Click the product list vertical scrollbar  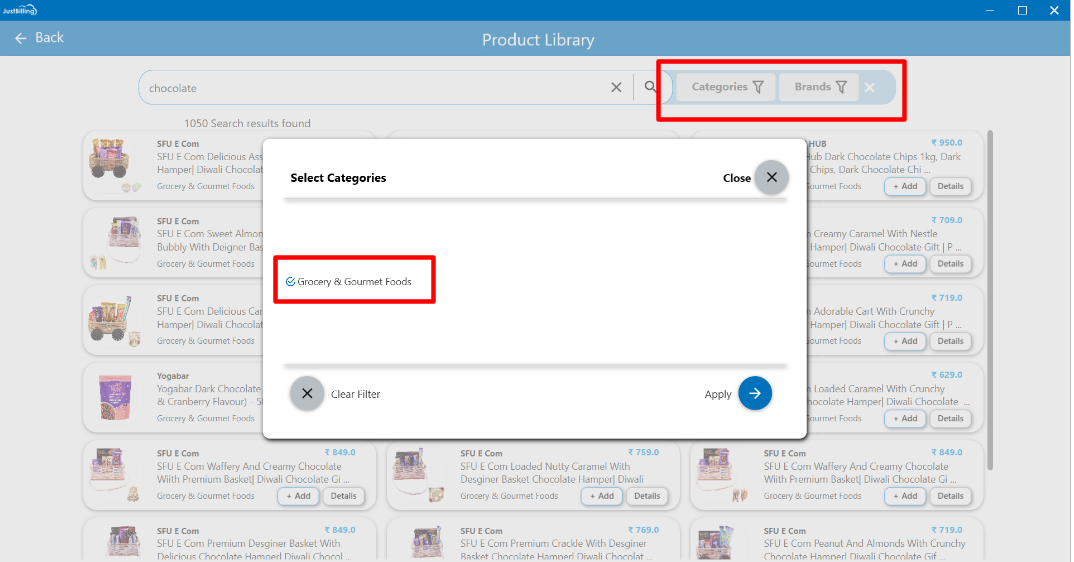pos(990,300)
